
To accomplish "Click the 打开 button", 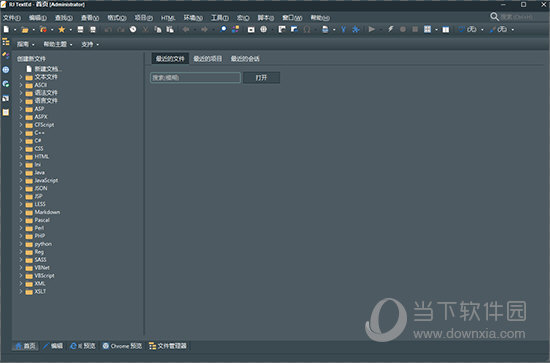I will pyautogui.click(x=261, y=78).
